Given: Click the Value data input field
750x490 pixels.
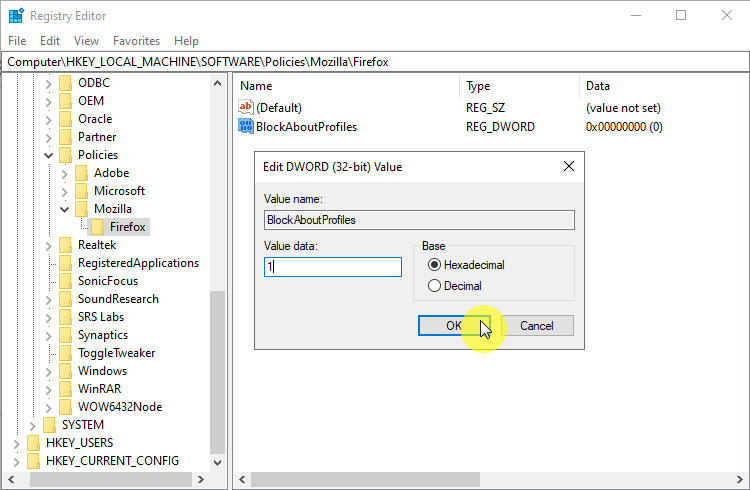Looking at the screenshot, I should 332,267.
